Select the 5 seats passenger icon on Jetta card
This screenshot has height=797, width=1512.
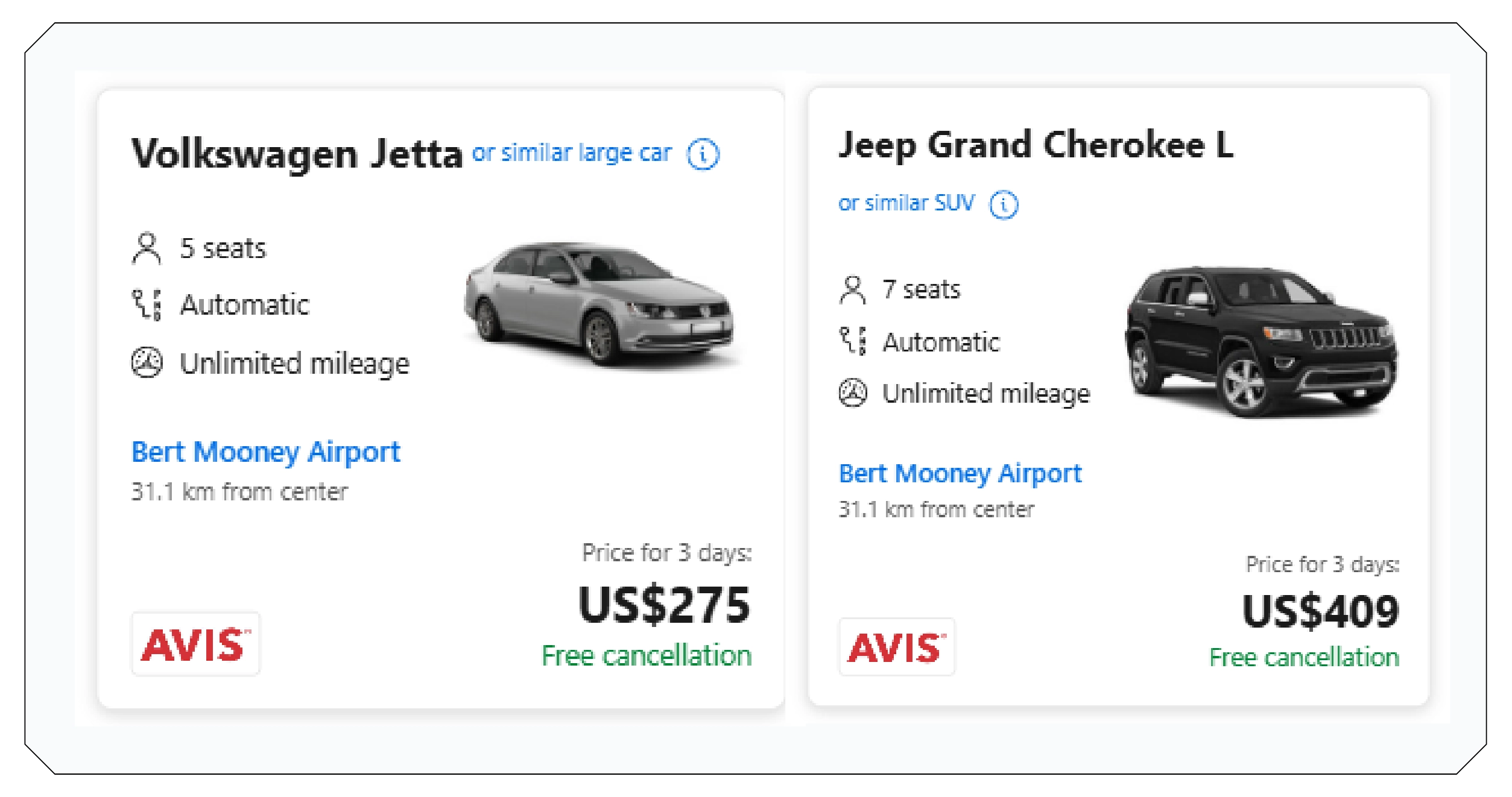click(147, 245)
